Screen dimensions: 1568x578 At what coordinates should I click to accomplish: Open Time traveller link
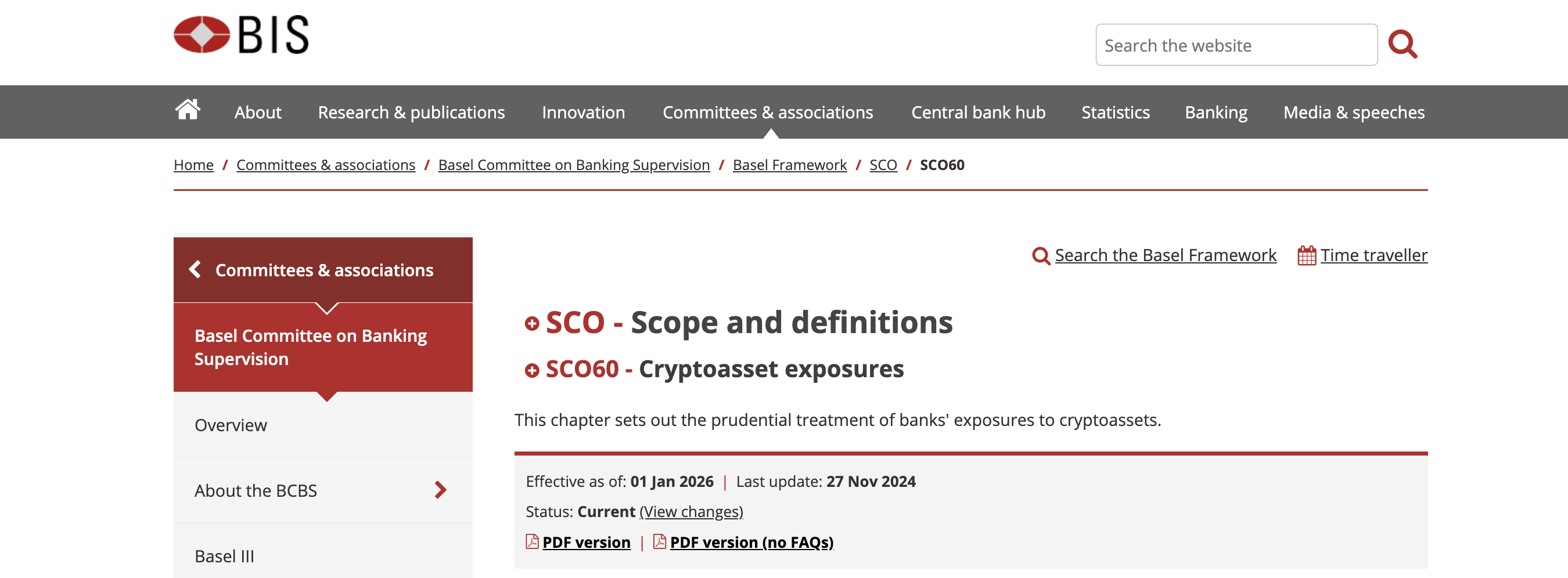click(x=1374, y=255)
